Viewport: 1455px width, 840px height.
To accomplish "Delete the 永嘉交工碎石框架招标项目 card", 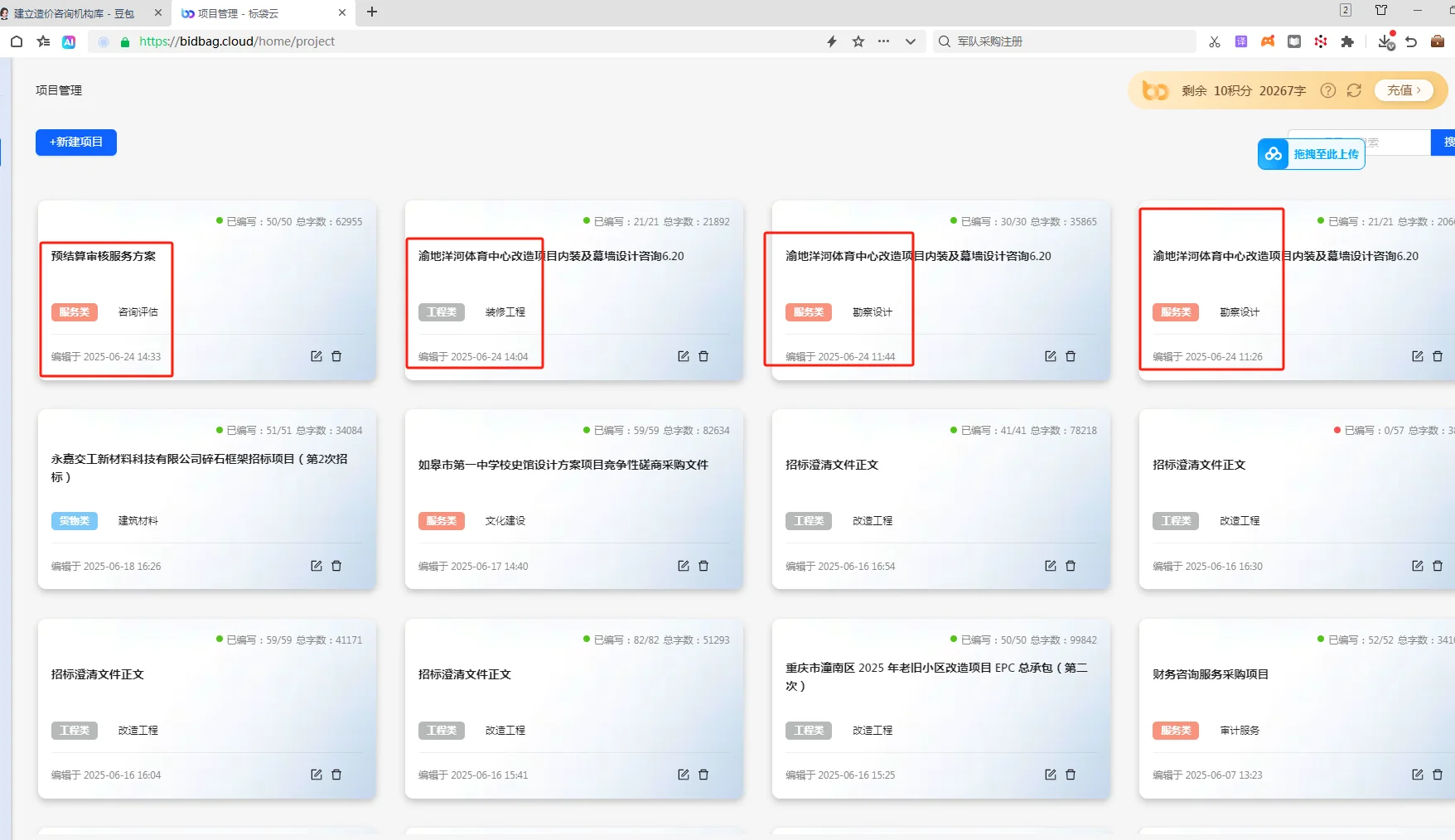I will pos(336,566).
